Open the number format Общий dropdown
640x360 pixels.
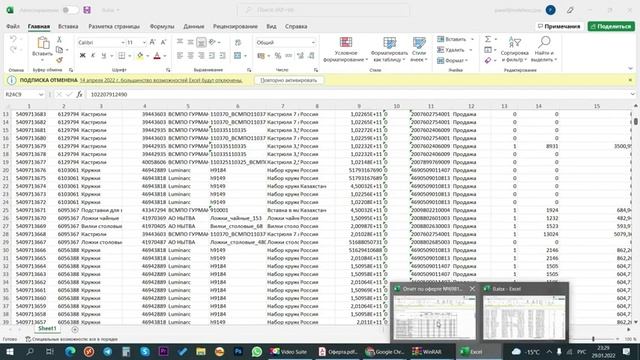point(313,42)
